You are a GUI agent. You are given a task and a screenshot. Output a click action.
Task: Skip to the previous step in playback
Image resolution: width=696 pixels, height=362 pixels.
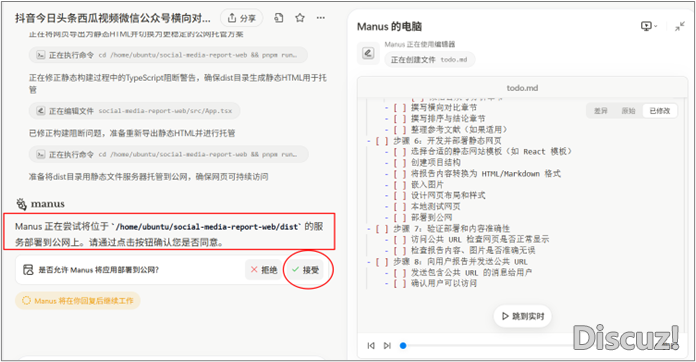(x=371, y=346)
